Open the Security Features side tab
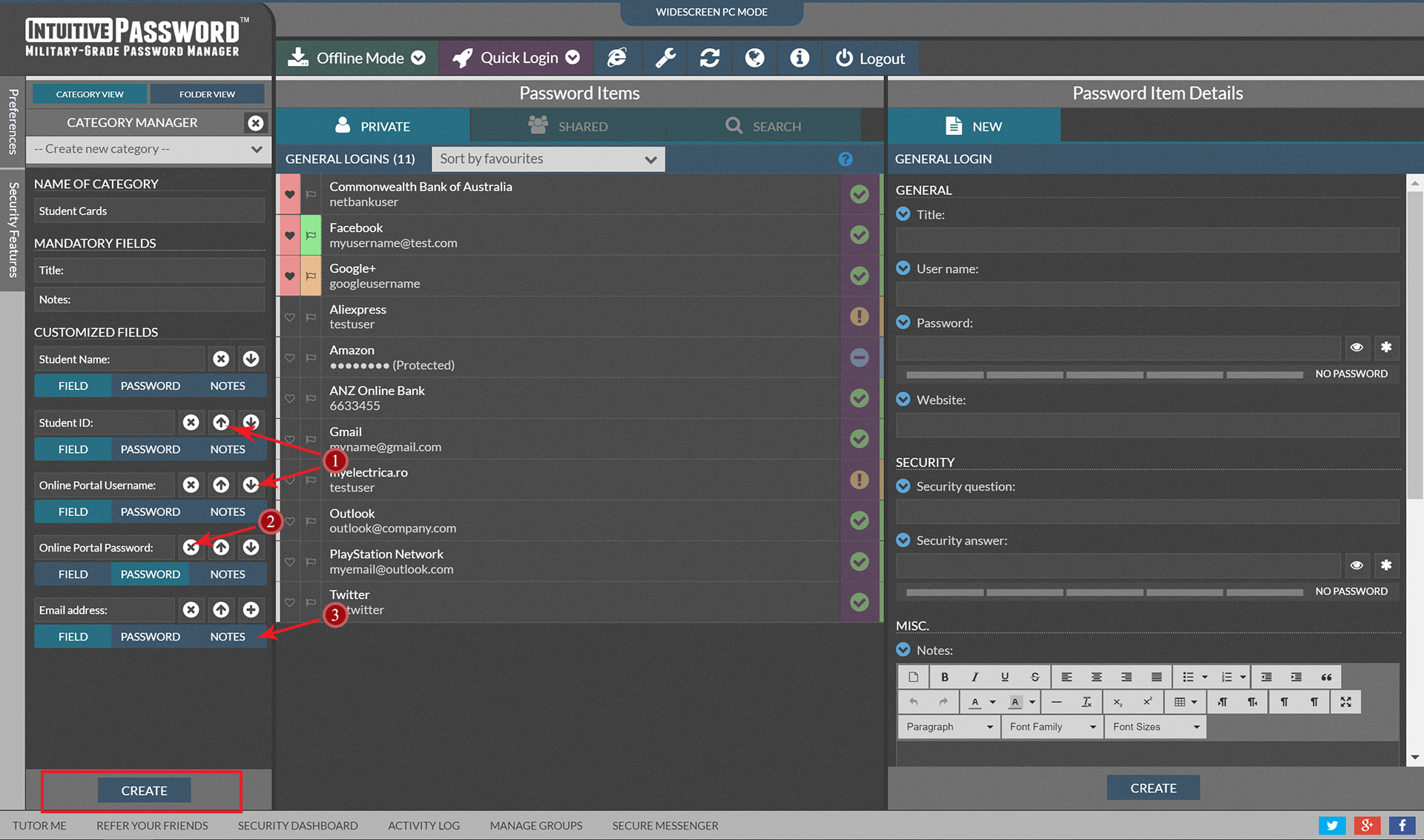The width and height of the screenshot is (1424, 840). click(13, 230)
